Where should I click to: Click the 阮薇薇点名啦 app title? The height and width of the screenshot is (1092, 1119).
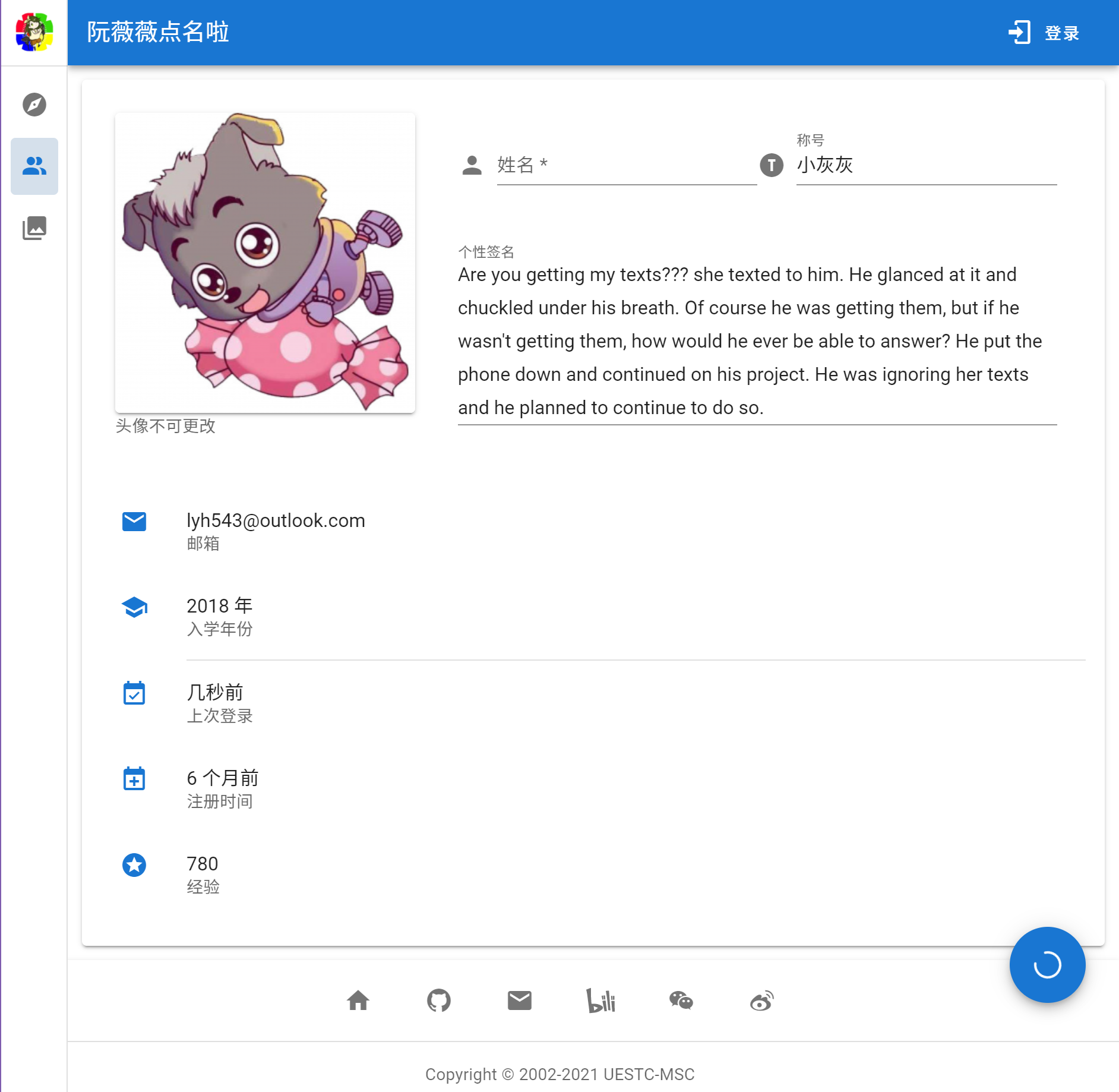pos(158,32)
